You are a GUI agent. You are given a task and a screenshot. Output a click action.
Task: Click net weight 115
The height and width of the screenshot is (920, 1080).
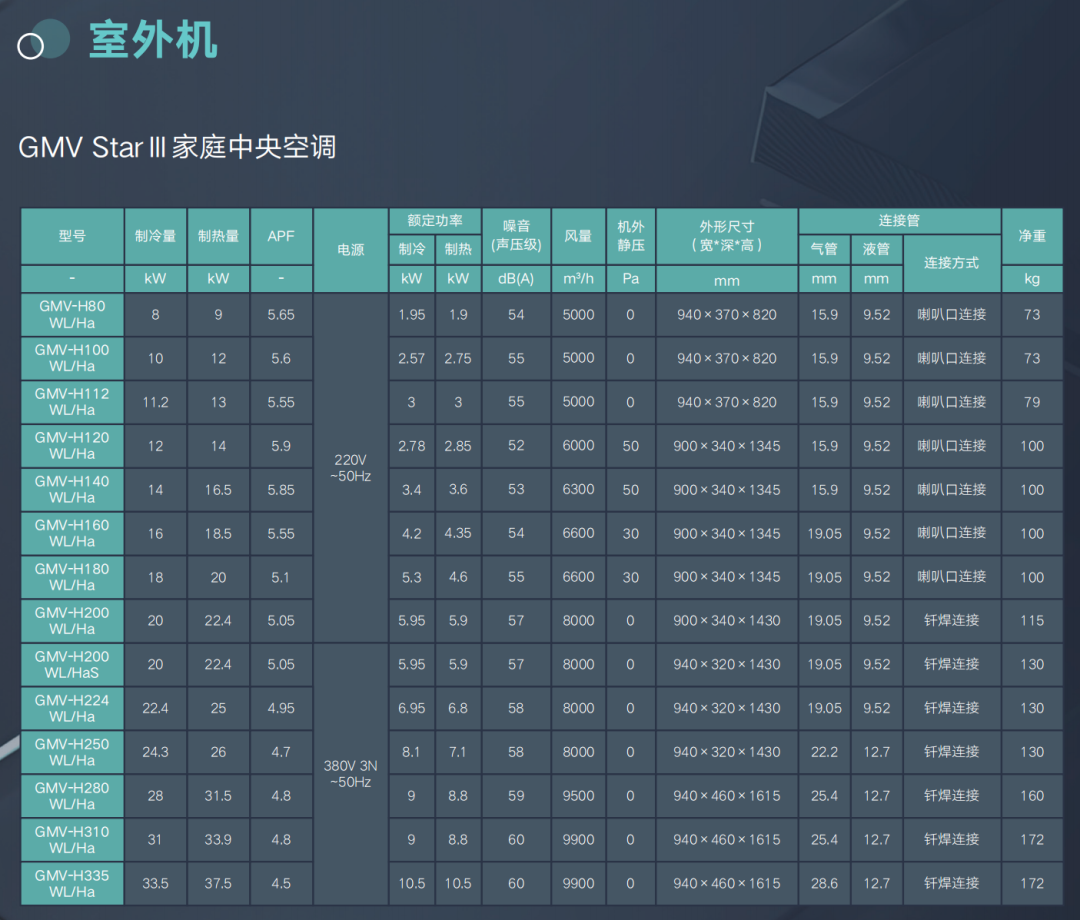click(1032, 620)
